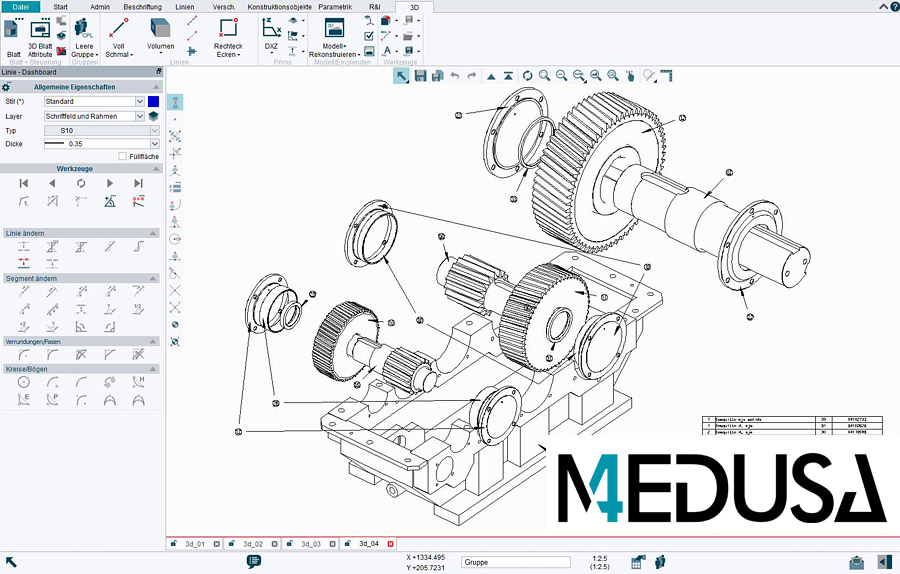The image size is (900, 574).
Task: Close the 3d_04 sheet tab
Action: 390,544
